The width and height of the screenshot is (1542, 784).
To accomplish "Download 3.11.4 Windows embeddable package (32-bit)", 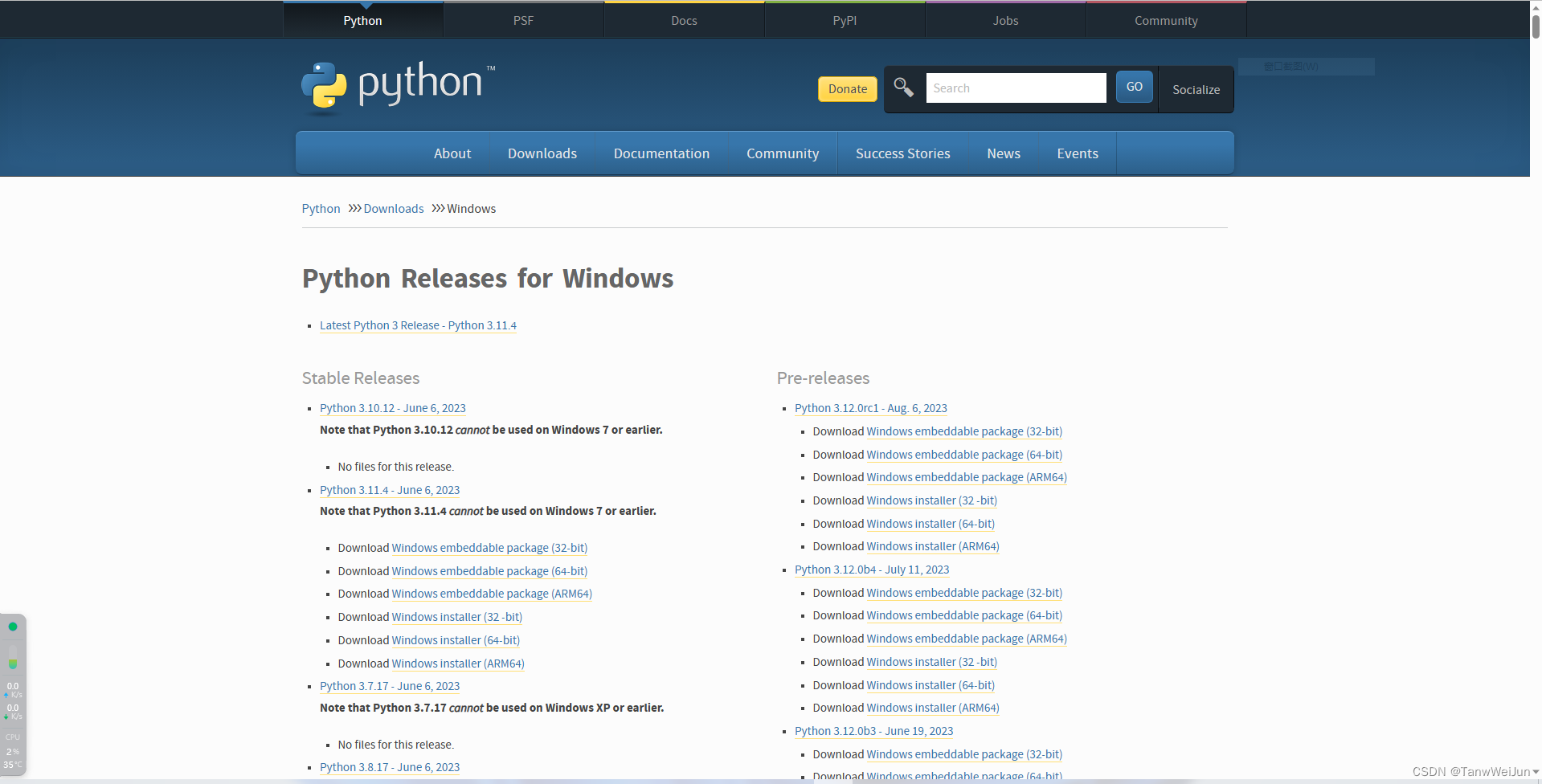I will [x=489, y=548].
